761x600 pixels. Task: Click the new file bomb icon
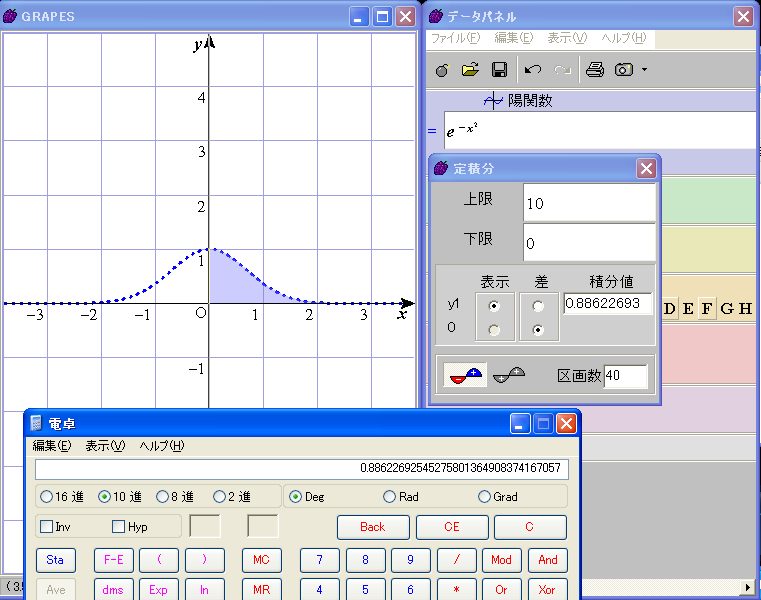pyautogui.click(x=443, y=70)
